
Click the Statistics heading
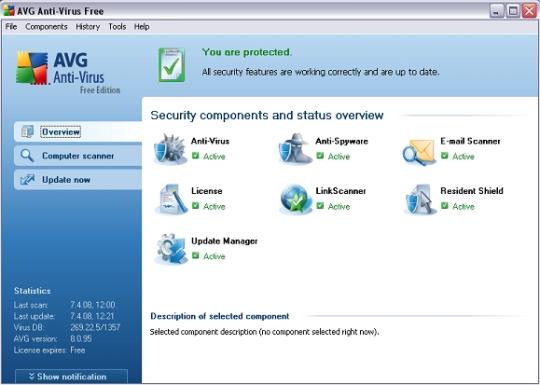coord(32,291)
